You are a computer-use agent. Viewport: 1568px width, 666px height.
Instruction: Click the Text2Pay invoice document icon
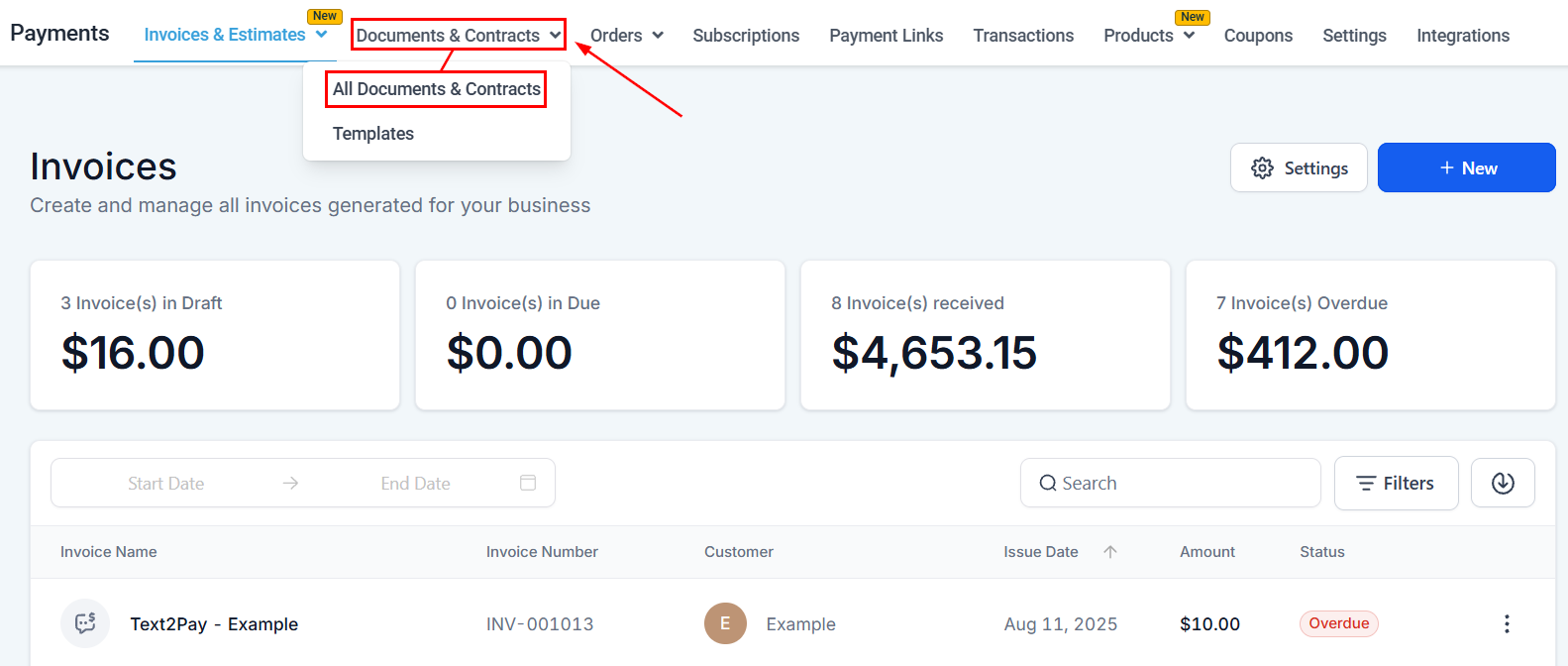(85, 623)
